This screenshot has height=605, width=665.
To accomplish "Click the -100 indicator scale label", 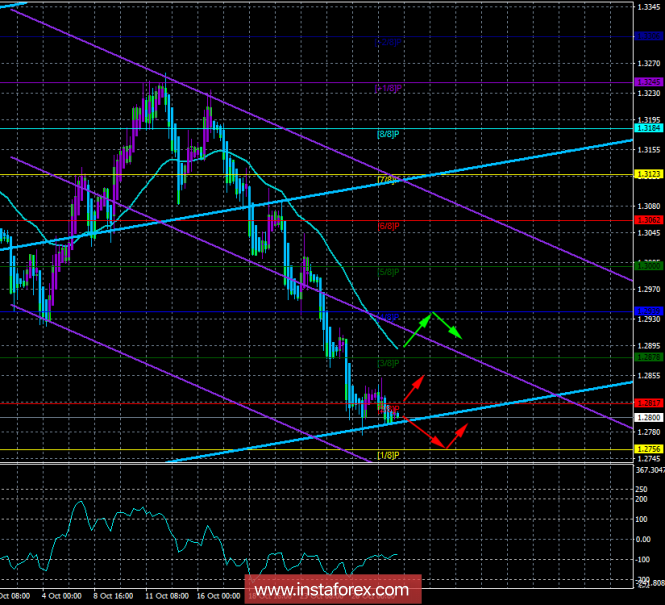I will click(x=643, y=560).
